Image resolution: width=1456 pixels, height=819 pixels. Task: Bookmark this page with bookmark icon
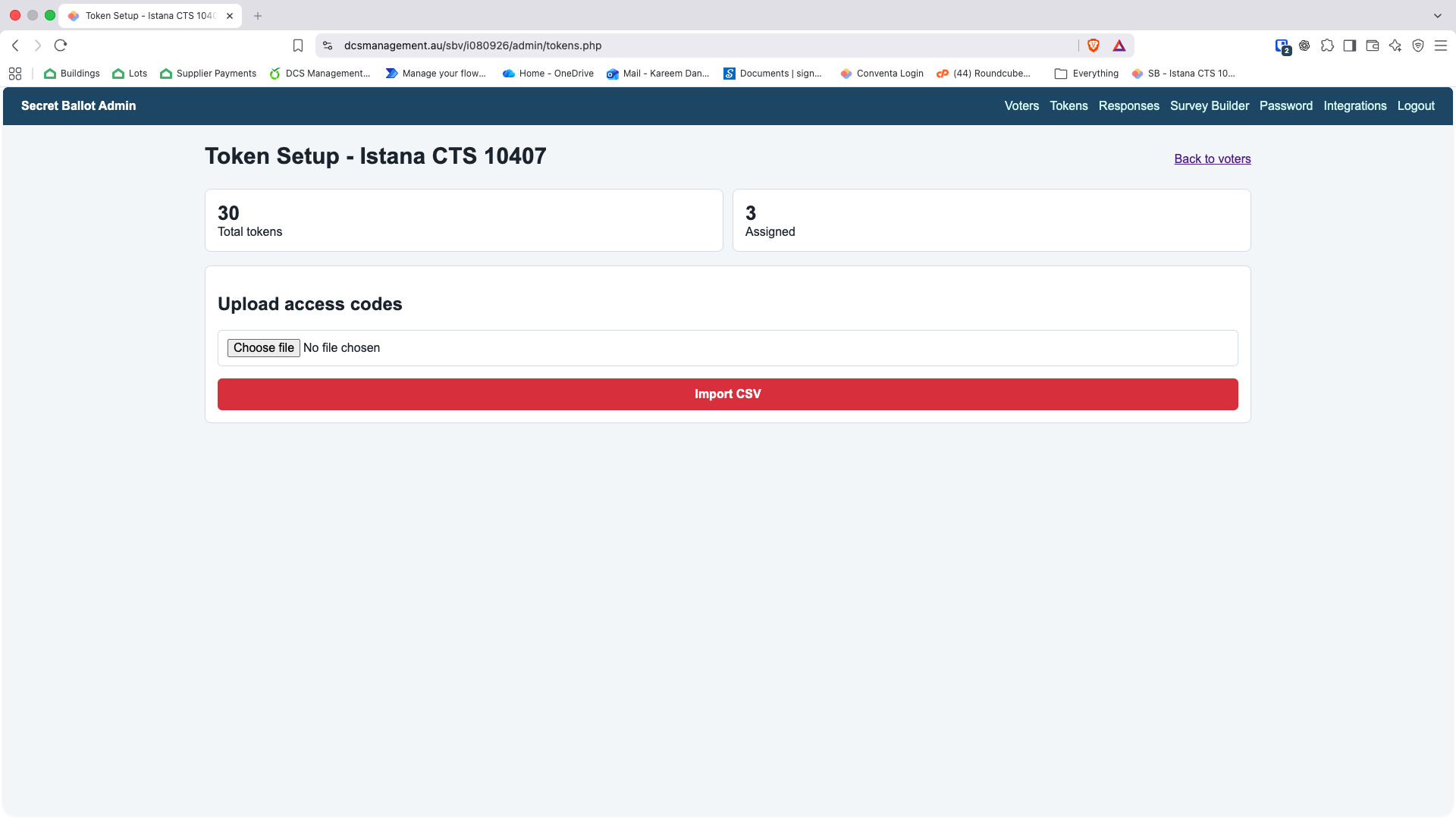click(298, 45)
